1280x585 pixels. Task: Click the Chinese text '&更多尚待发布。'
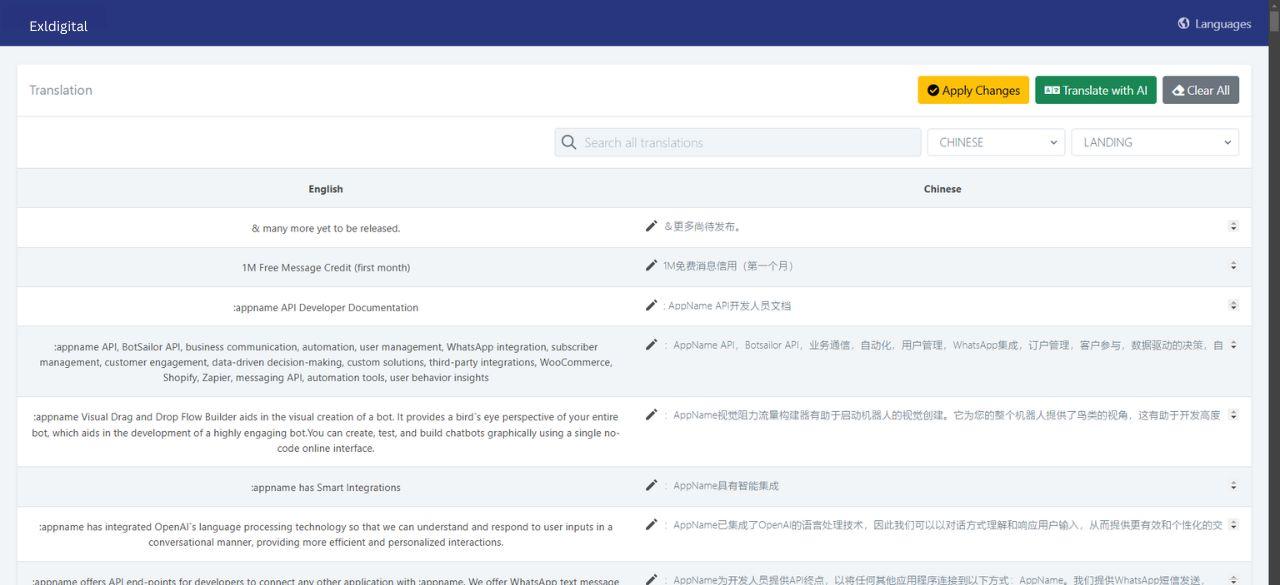pyautogui.click(x=703, y=226)
